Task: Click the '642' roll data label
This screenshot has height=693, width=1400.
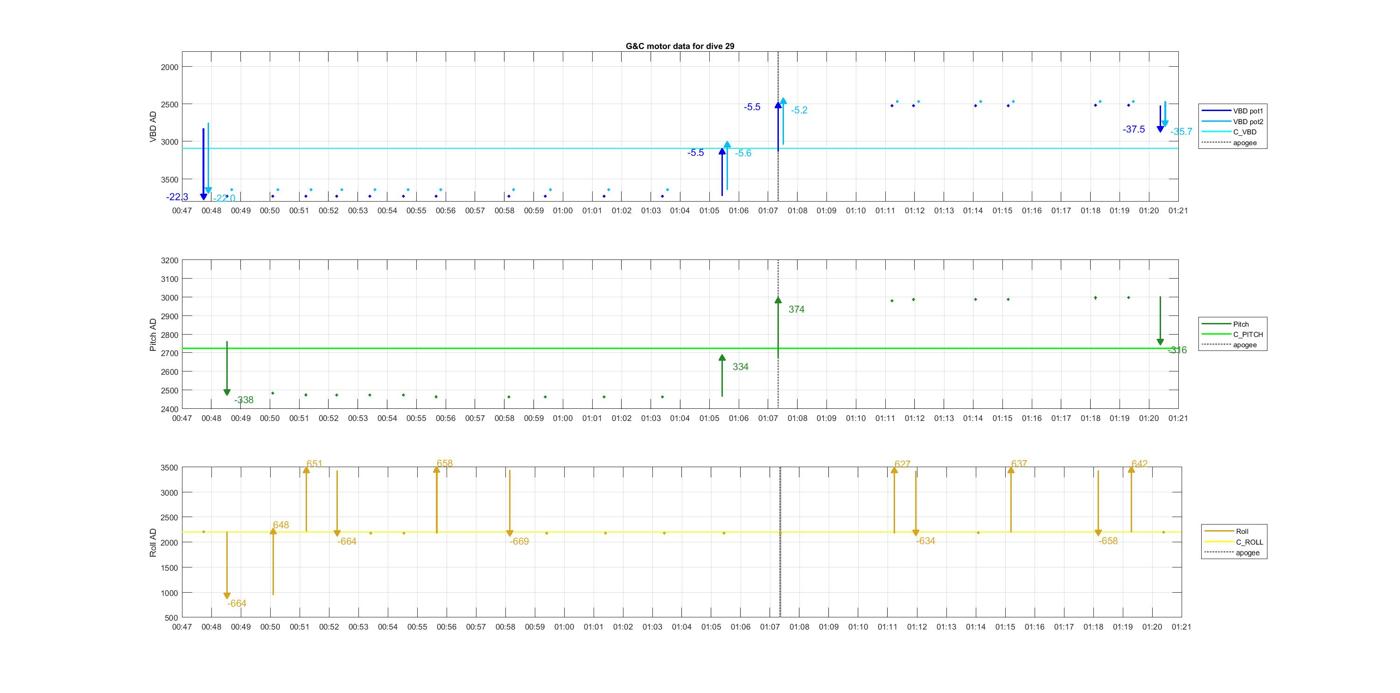Action: (x=1139, y=464)
